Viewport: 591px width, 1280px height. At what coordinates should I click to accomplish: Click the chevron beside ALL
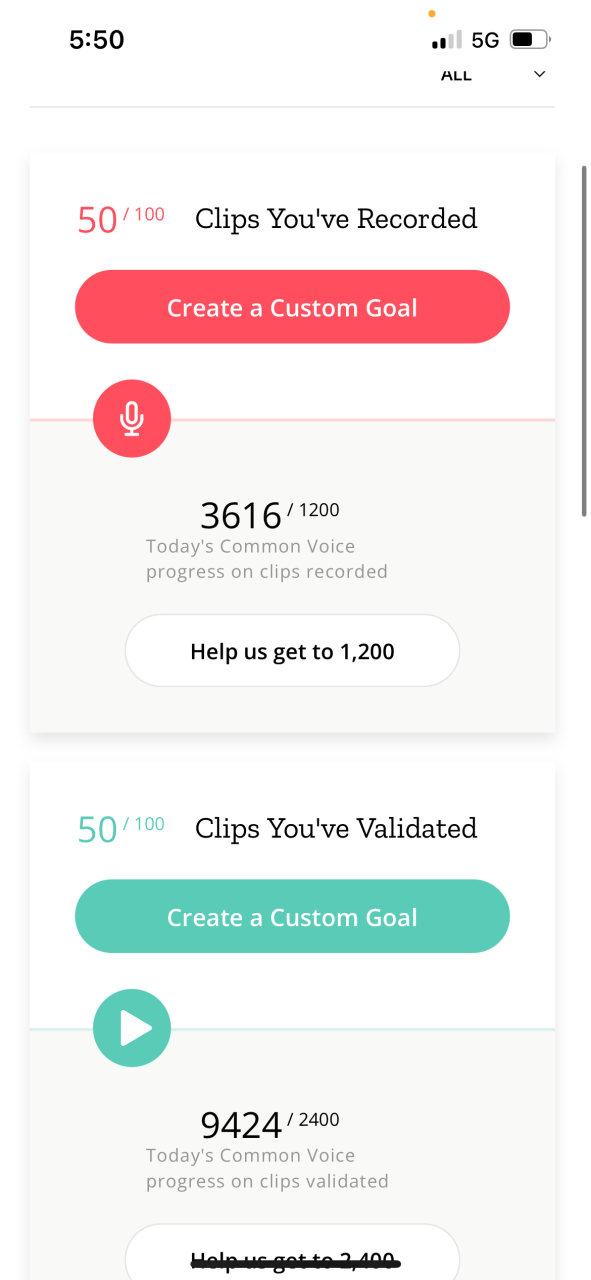(540, 75)
